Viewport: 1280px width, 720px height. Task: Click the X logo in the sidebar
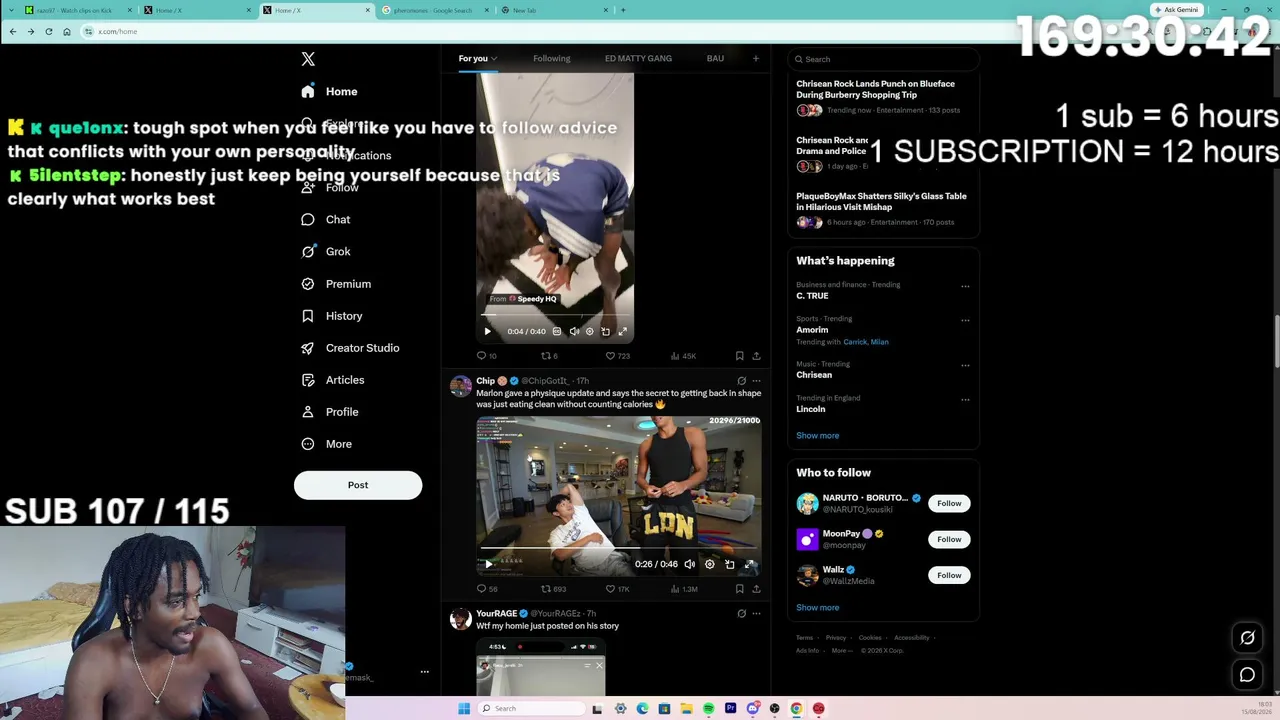pos(308,59)
